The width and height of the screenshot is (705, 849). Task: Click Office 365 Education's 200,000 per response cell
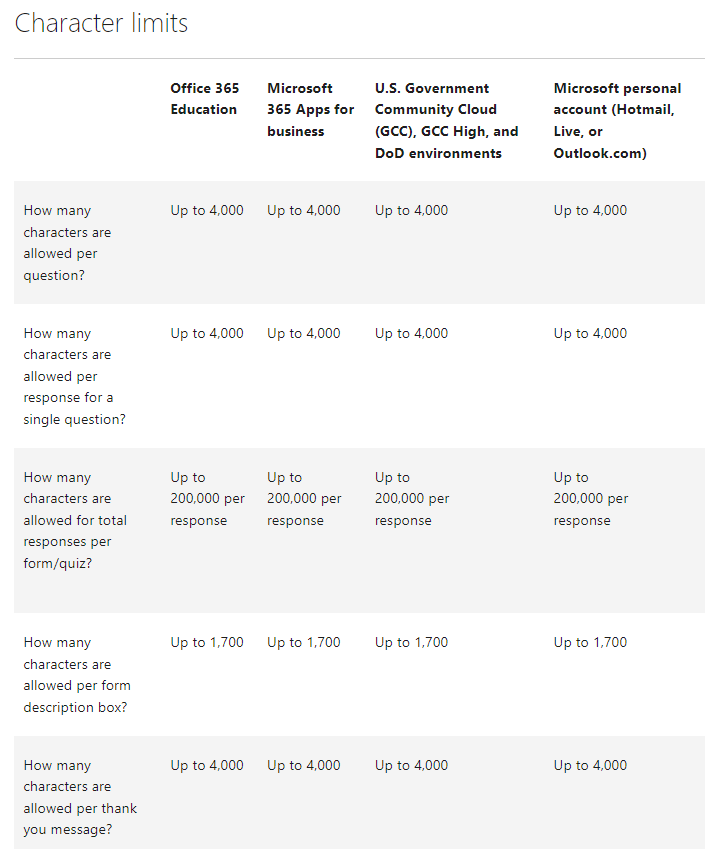coord(207,499)
